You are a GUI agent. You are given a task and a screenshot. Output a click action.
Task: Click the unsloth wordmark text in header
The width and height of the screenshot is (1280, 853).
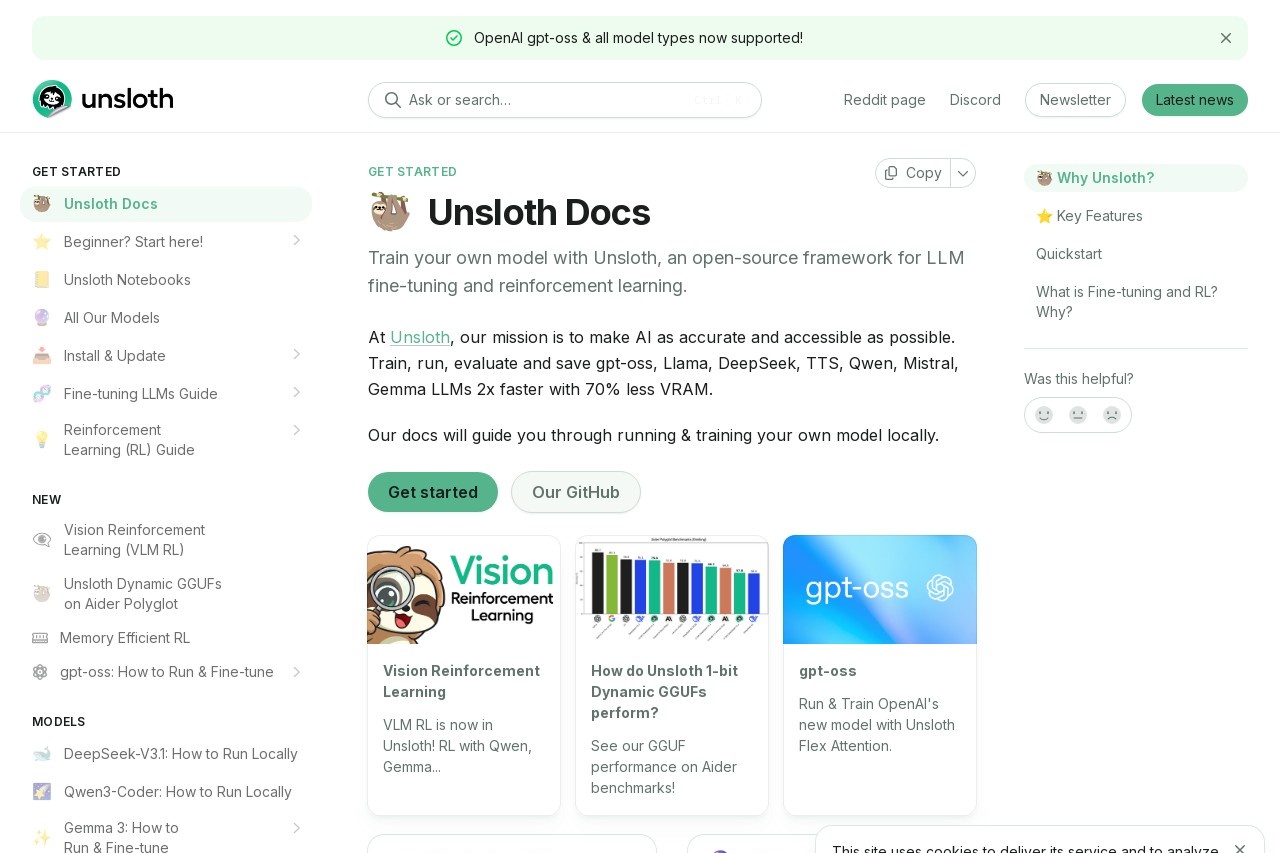(127, 99)
